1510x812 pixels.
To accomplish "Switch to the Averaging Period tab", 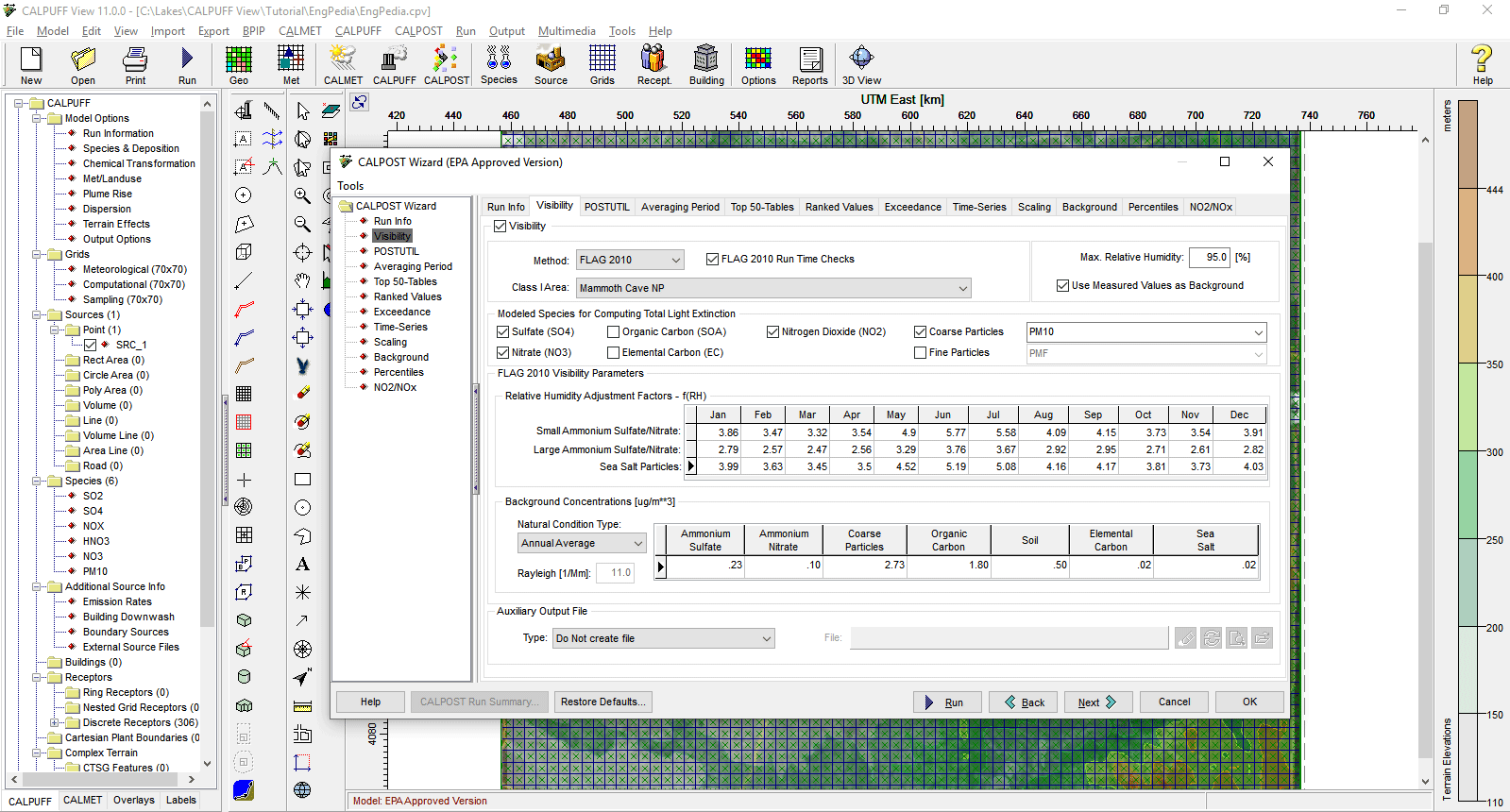I will click(x=680, y=208).
